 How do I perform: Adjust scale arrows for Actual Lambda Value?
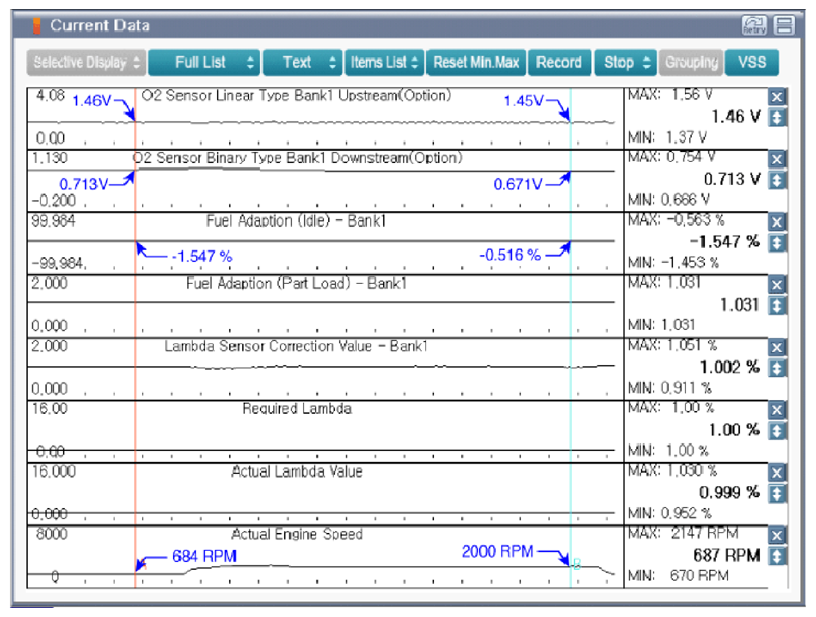point(777,493)
